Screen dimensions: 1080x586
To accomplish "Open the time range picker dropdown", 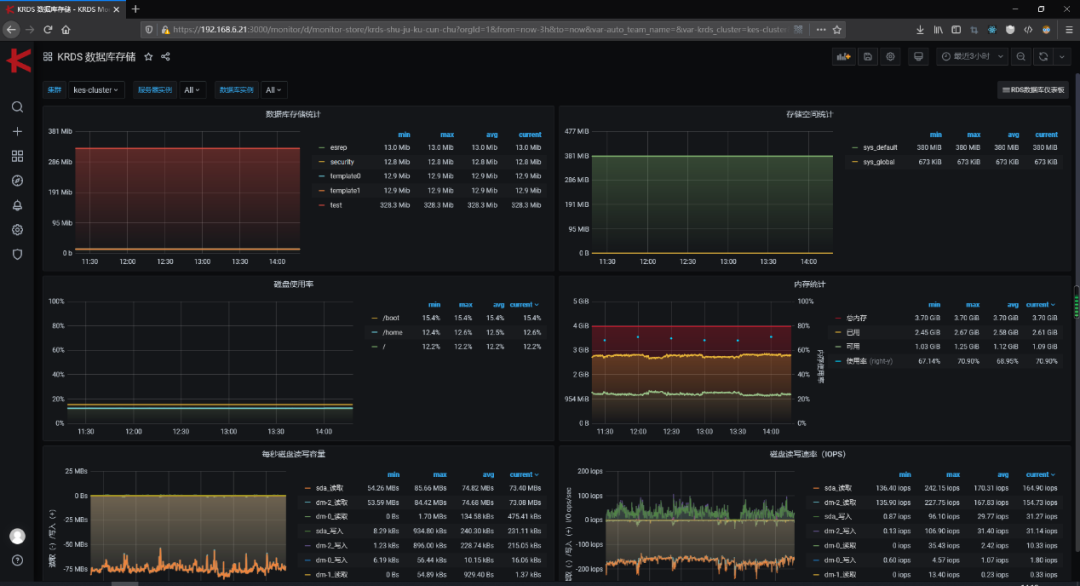I will (x=973, y=56).
